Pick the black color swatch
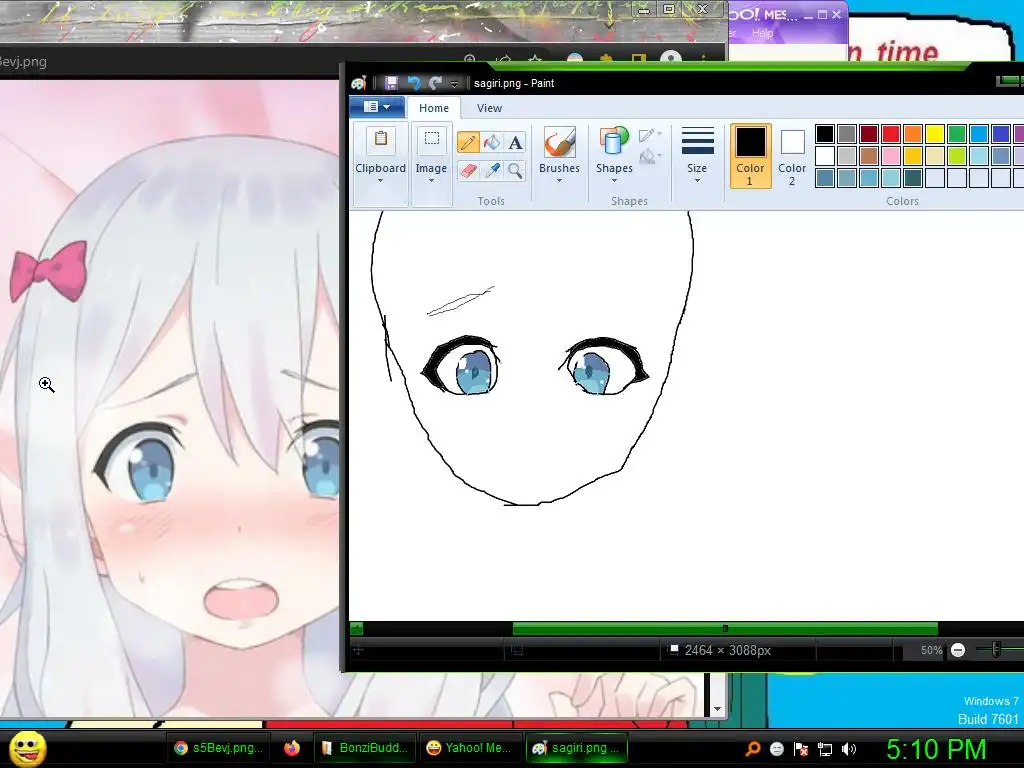Image resolution: width=1024 pixels, height=768 pixels. 825,134
